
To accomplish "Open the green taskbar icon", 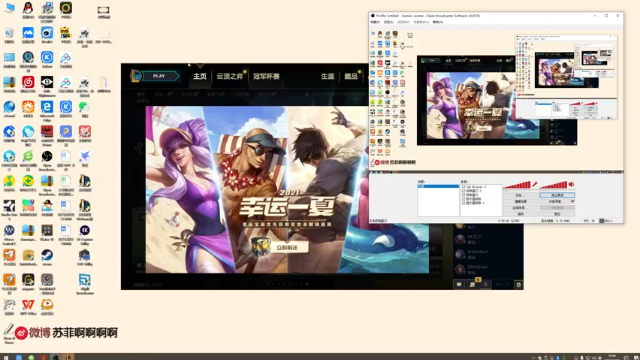I will pyautogui.click(x=31, y=357).
